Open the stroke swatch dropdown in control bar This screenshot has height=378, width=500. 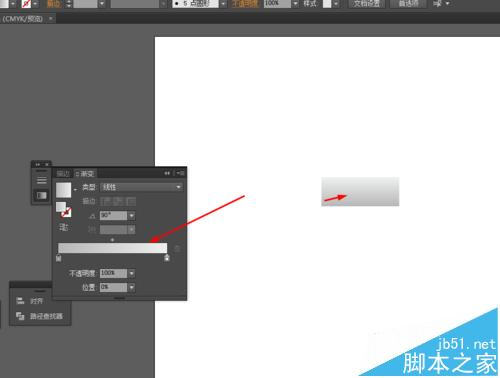[x=35, y=3]
